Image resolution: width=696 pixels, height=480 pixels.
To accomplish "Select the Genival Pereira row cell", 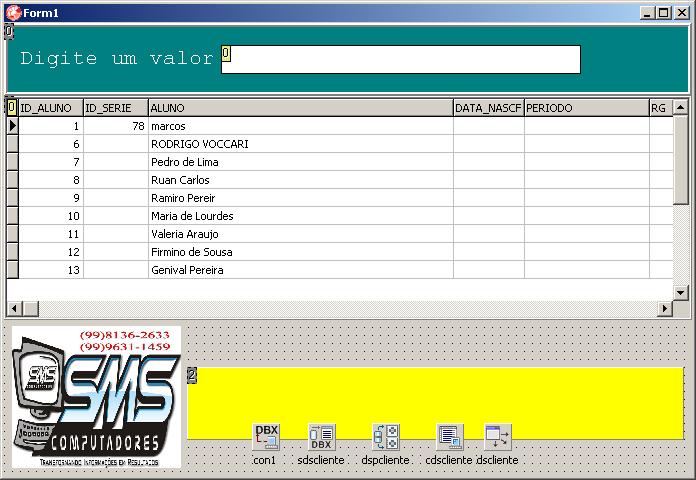I will [300, 270].
